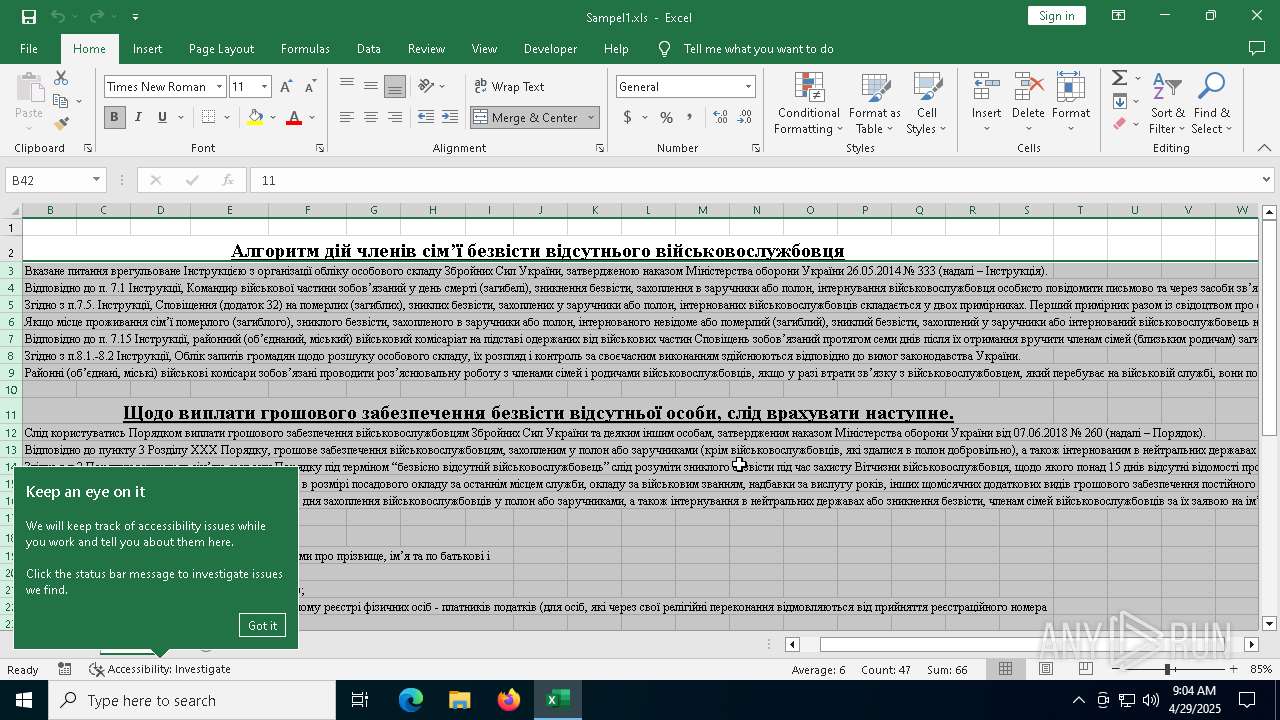Click Insert Function fx icon

(228, 180)
